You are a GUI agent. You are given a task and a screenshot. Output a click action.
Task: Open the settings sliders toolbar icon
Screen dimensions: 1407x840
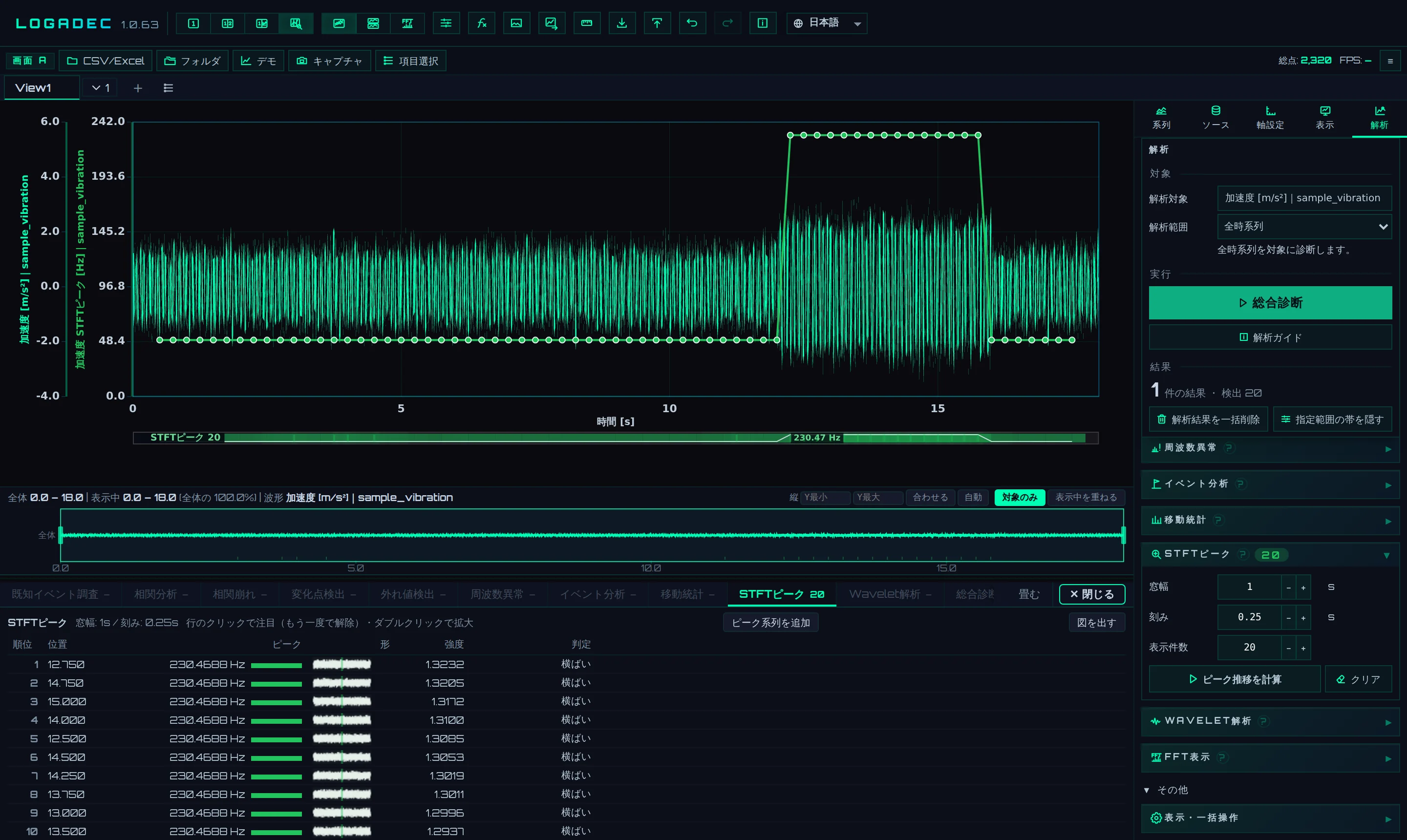[x=446, y=23]
